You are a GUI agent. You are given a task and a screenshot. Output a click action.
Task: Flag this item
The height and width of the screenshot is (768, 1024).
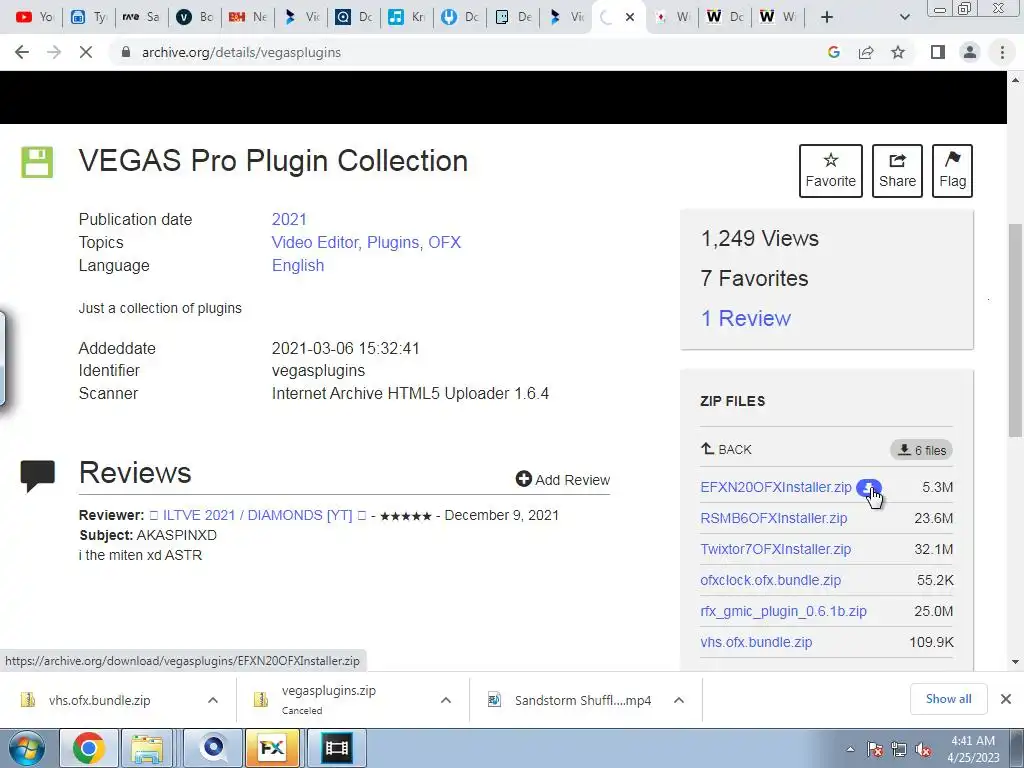tap(952, 170)
